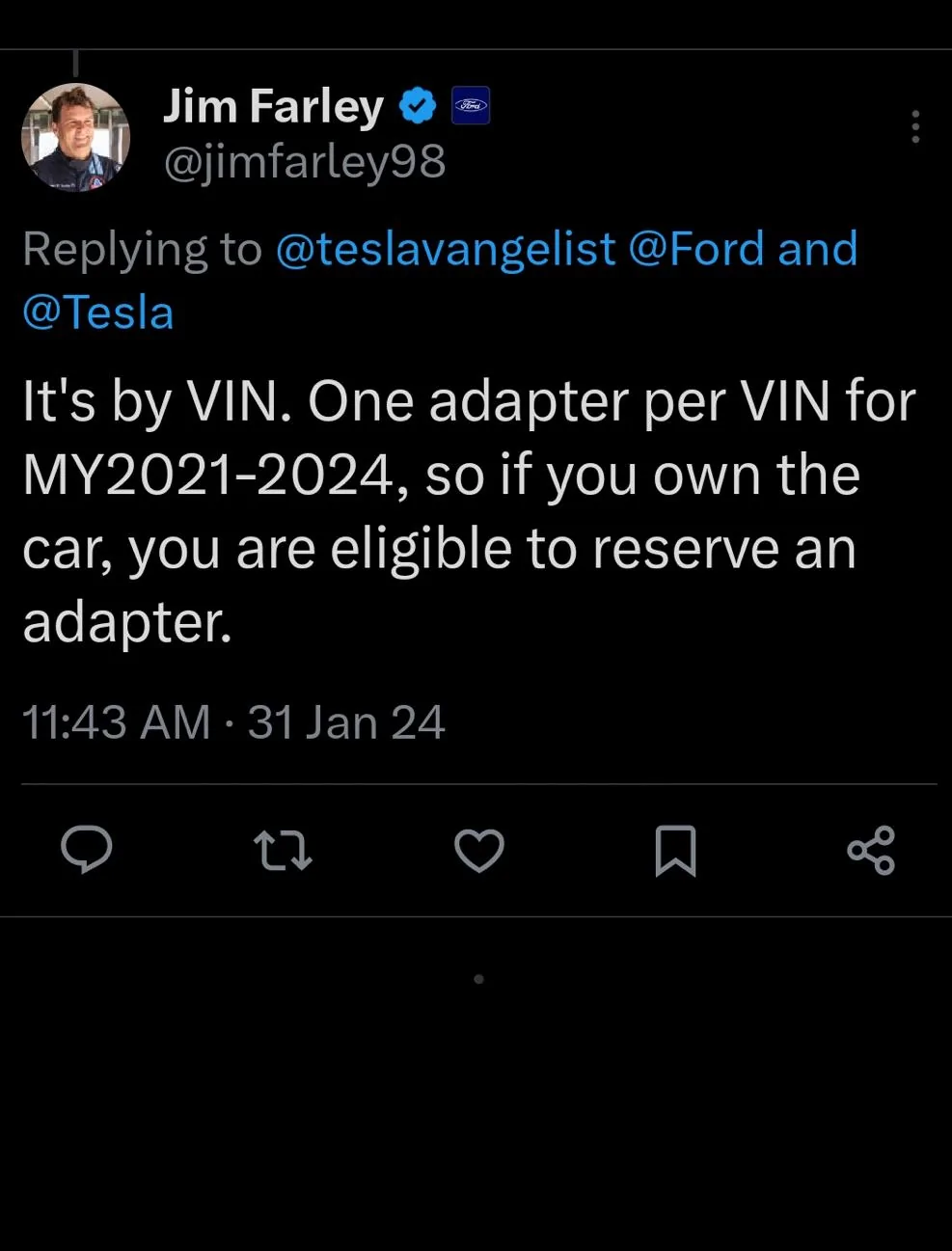
Task: Click the 31 Jan 24 date
Action: tap(346, 722)
